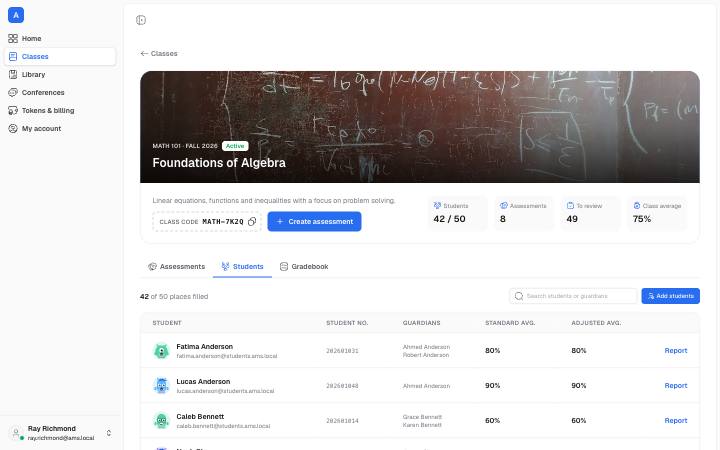Image resolution: width=720 pixels, height=450 pixels.
Task: Click student number 202601031
Action: (342, 351)
